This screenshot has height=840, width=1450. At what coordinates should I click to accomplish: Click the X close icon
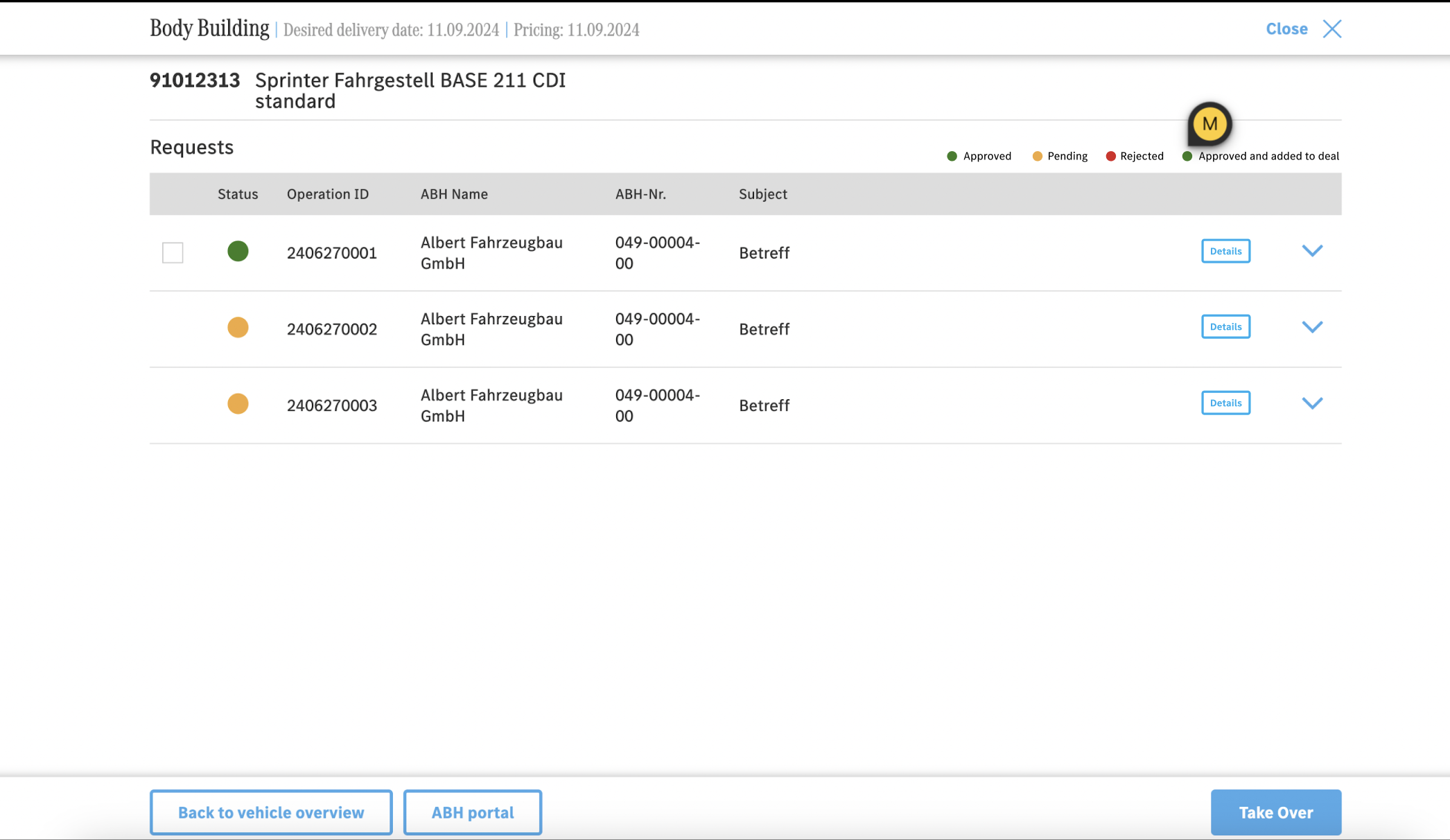tap(1331, 29)
